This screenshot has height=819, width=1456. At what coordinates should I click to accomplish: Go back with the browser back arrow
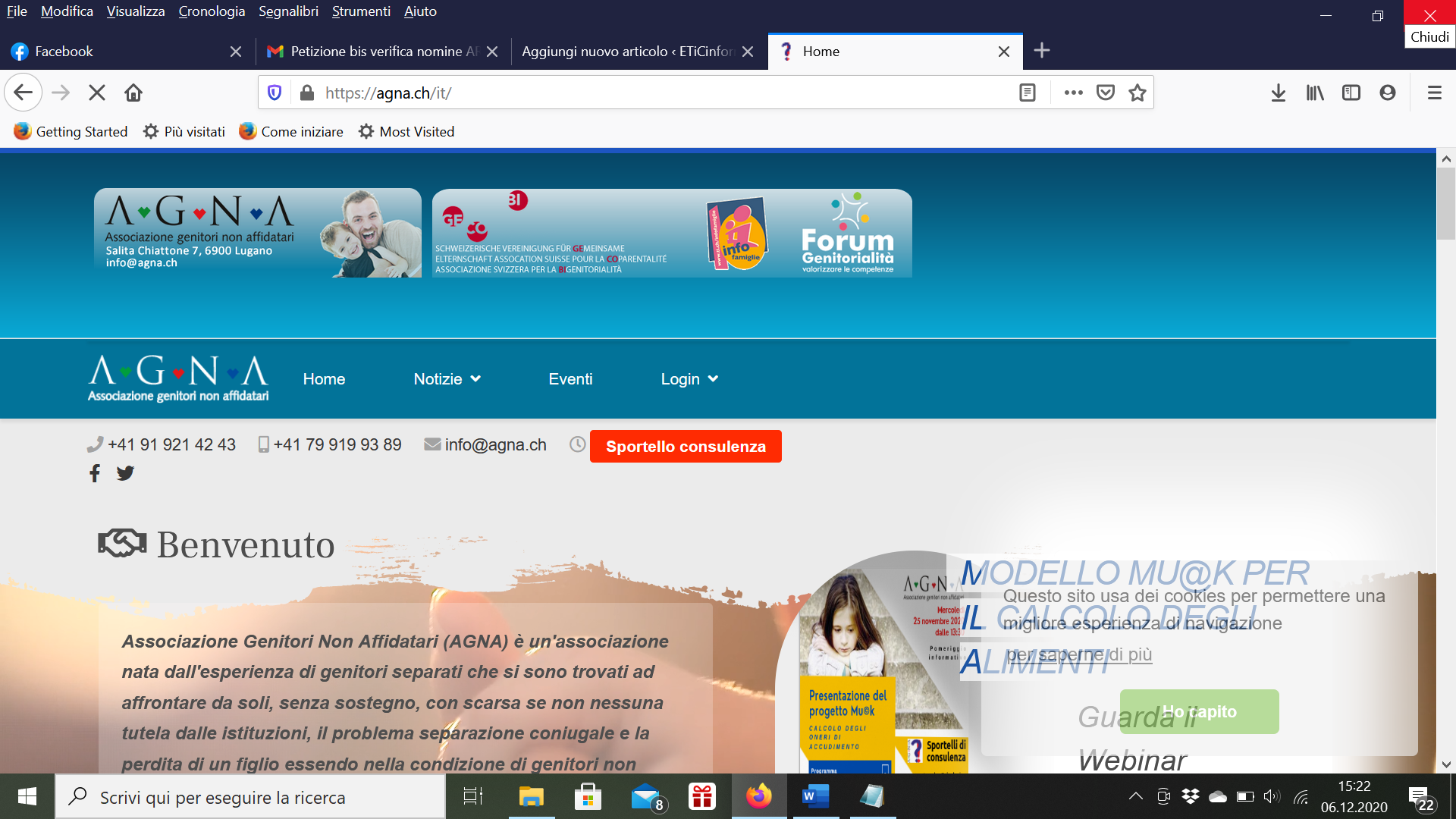[x=23, y=93]
